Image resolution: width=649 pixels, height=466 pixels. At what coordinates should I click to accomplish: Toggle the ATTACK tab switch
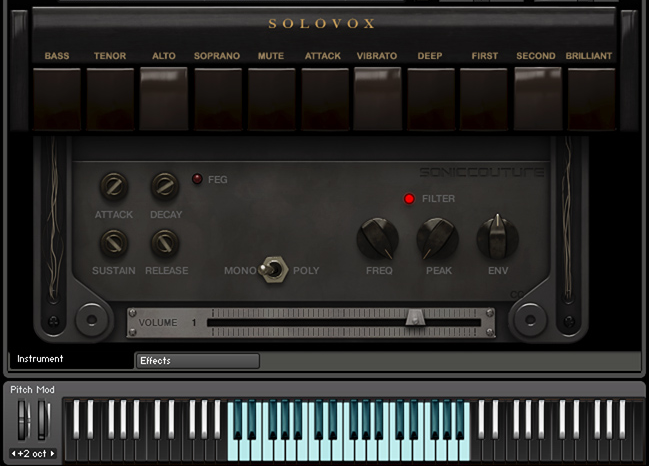pos(325,99)
